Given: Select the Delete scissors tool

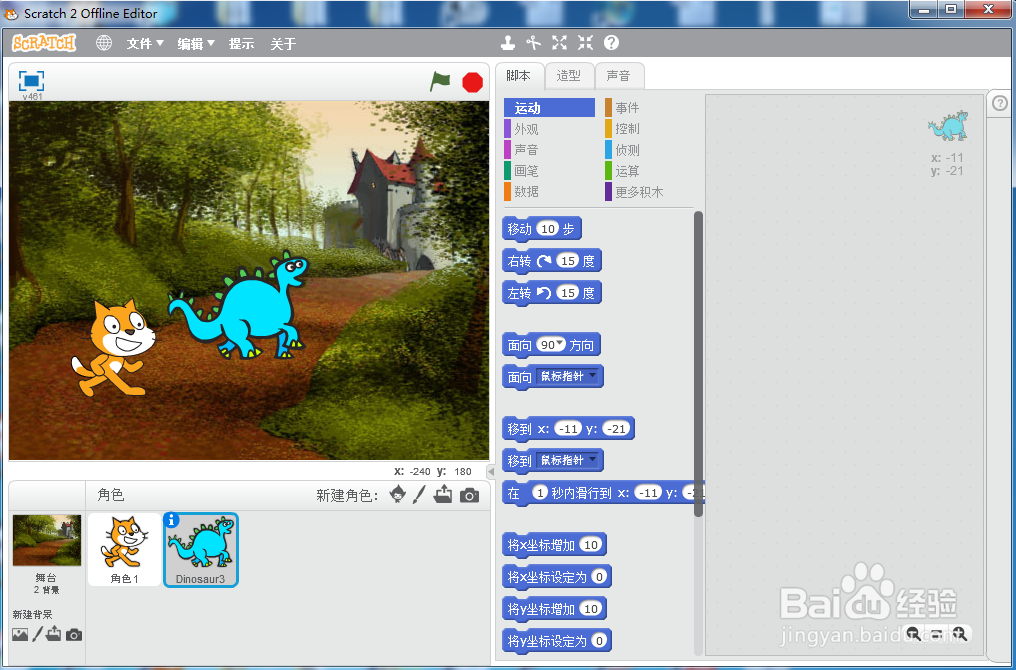Looking at the screenshot, I should (x=533, y=43).
